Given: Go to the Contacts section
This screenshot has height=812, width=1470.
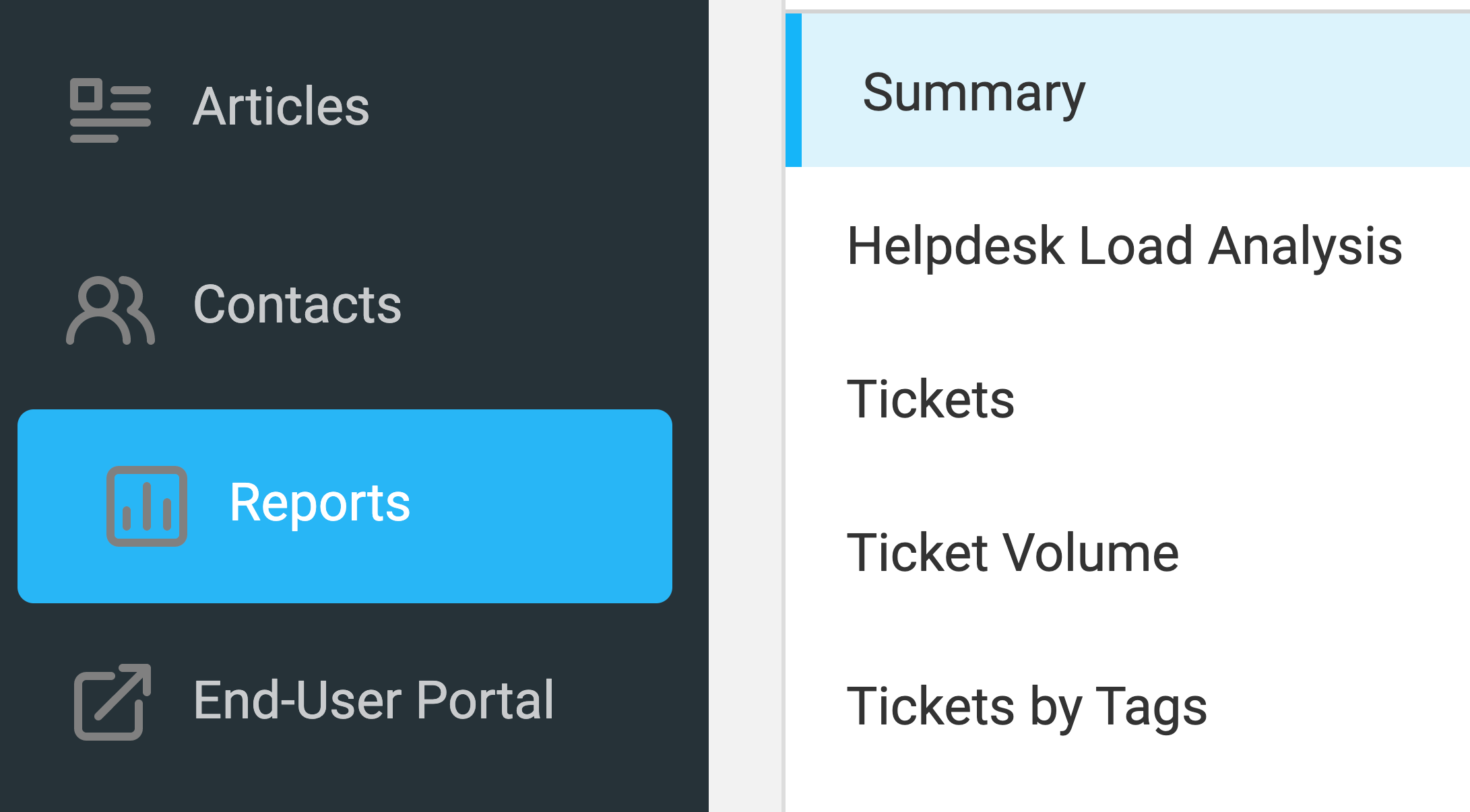Looking at the screenshot, I should click(297, 305).
